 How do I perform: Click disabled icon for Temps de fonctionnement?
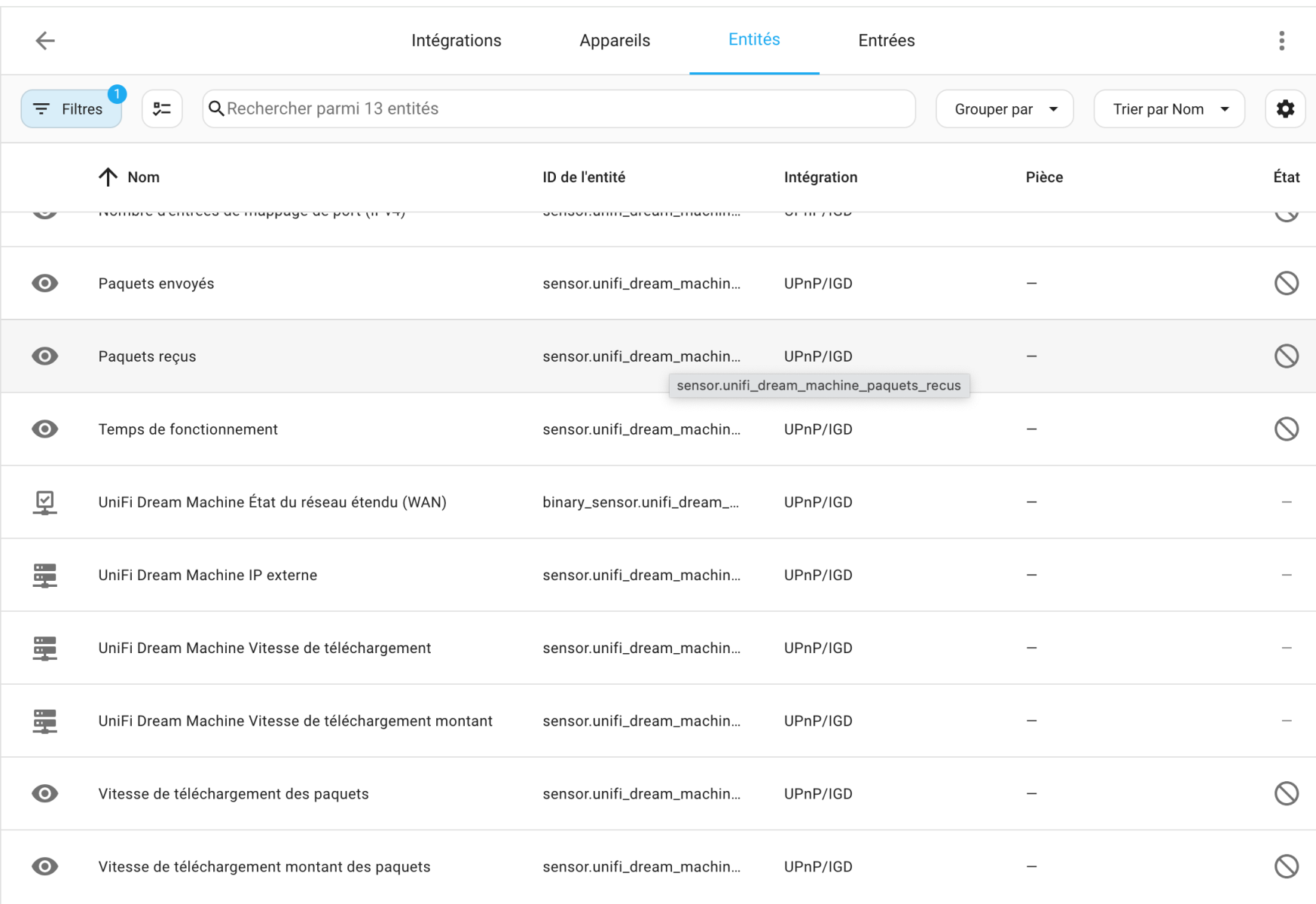click(x=1287, y=429)
